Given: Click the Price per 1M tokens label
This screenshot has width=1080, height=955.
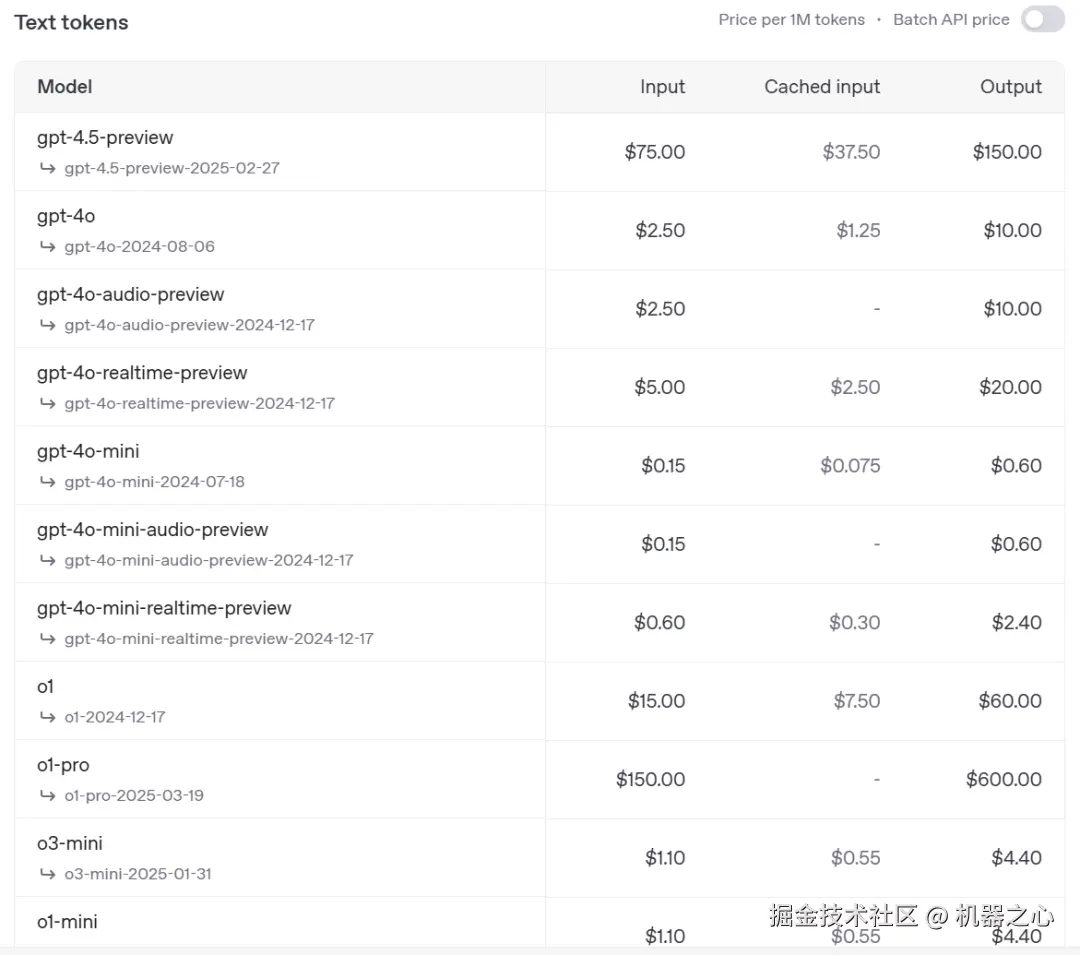Looking at the screenshot, I should [x=791, y=20].
